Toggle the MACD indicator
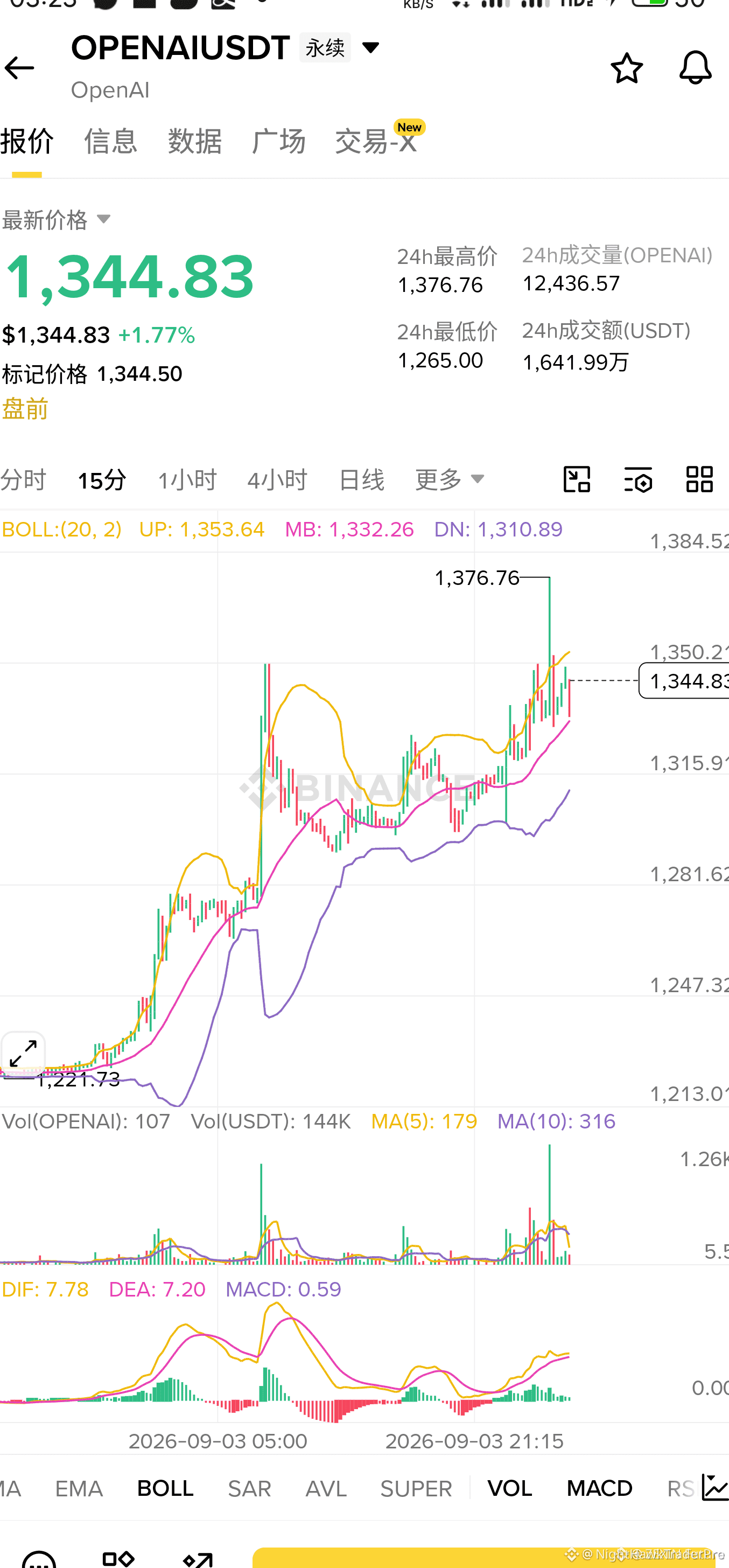729x1568 pixels. point(599,1488)
